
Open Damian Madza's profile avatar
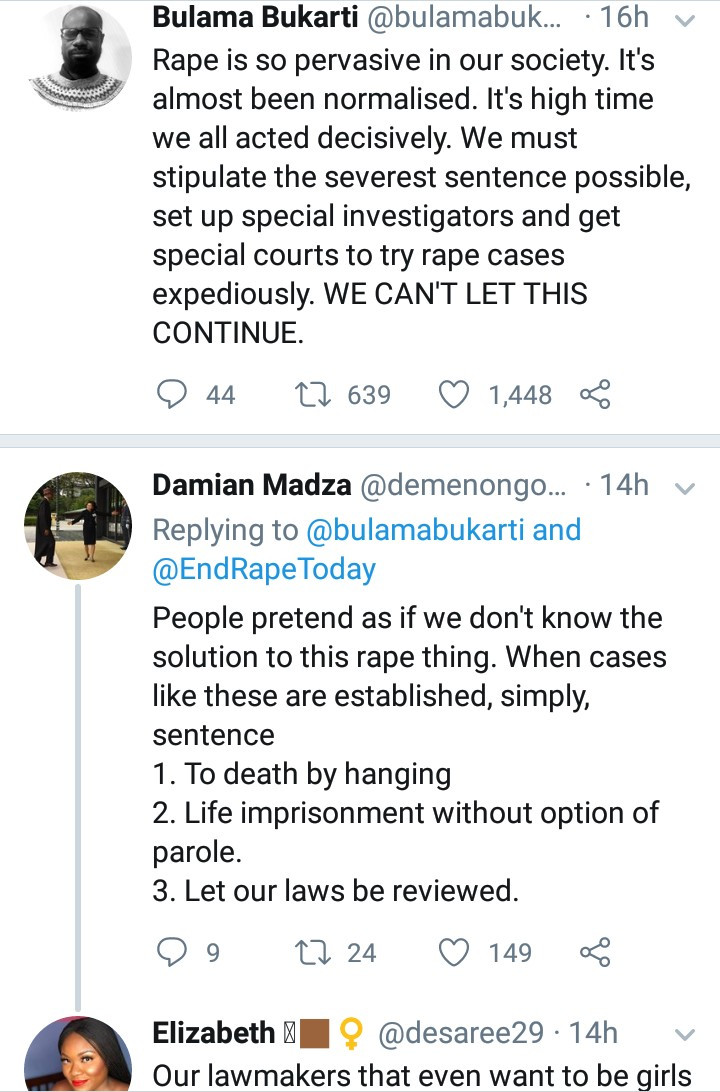[x=77, y=526]
